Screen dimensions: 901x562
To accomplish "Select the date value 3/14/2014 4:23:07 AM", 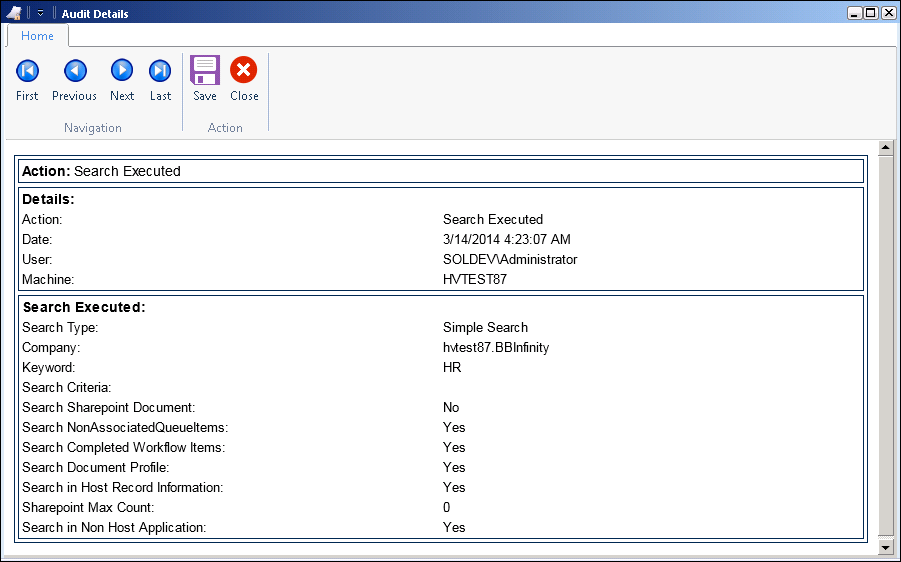I will [507, 240].
